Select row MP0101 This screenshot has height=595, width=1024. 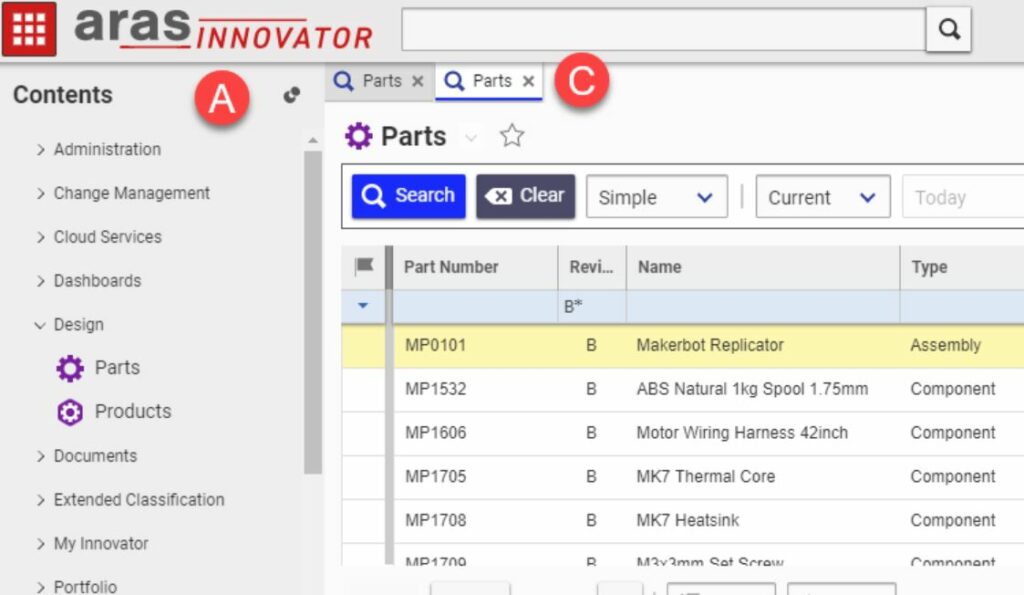click(682, 346)
